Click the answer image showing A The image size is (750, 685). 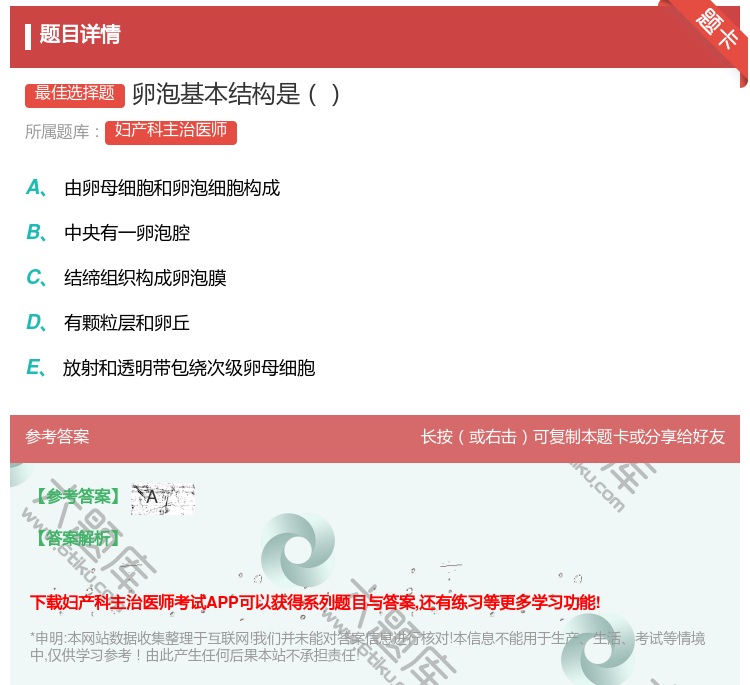tap(163, 498)
